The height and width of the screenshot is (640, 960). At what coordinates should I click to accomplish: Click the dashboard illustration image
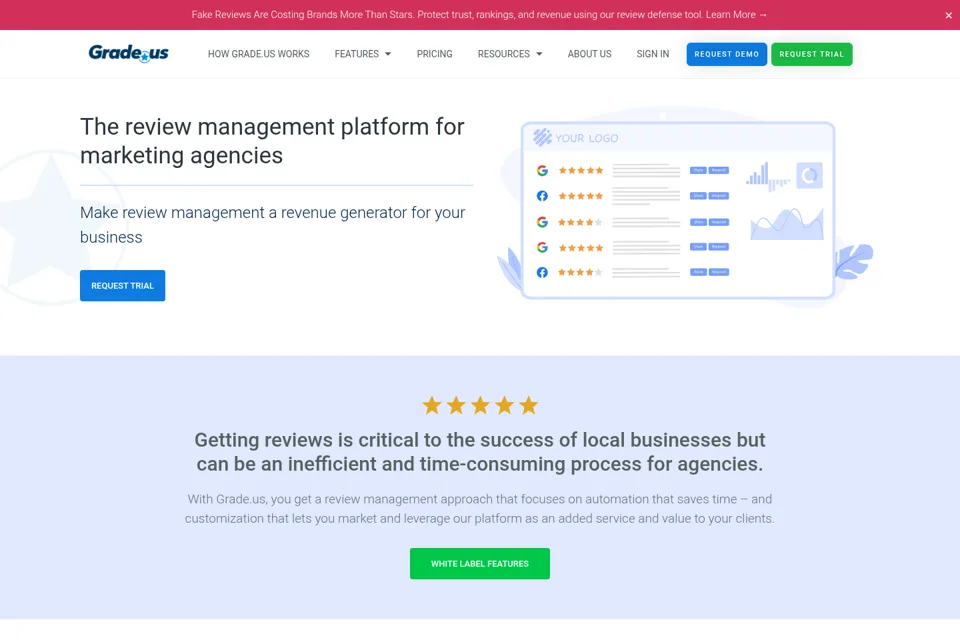point(684,208)
